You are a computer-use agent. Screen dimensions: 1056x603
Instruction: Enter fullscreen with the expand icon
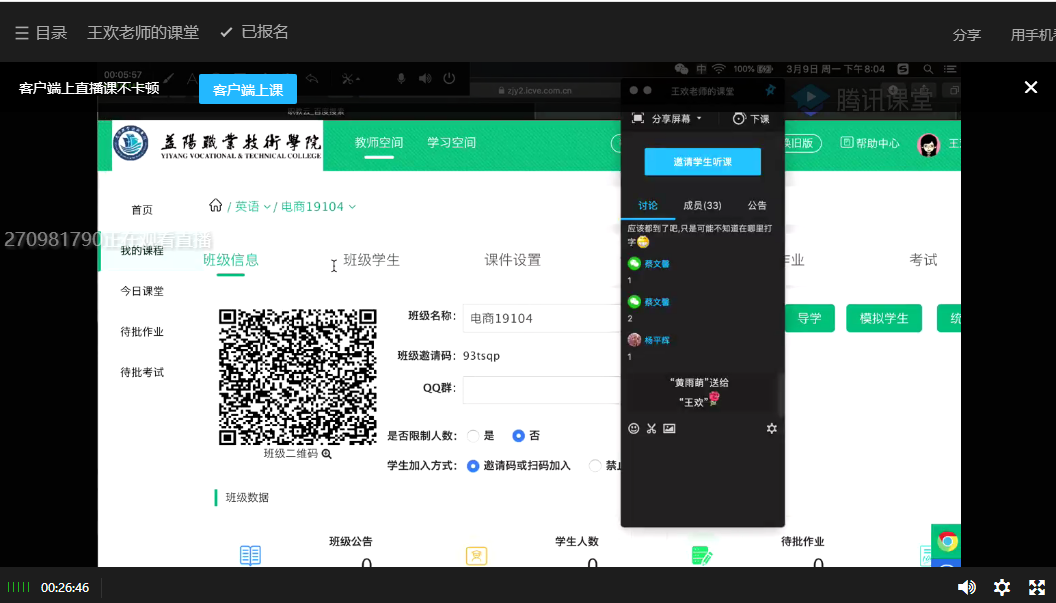point(1037,587)
